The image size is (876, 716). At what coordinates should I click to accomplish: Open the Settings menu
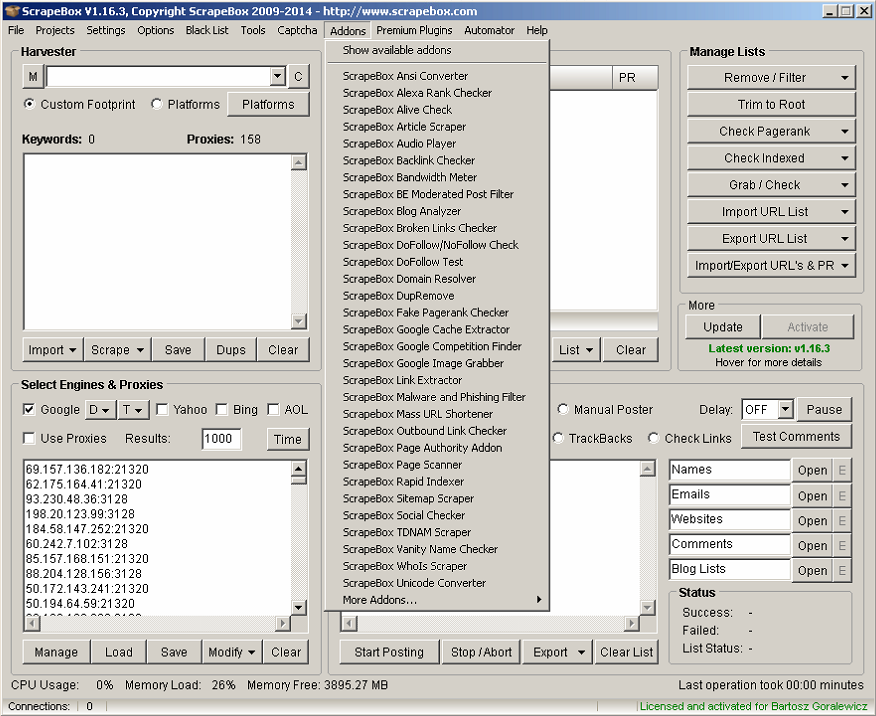(x=106, y=30)
